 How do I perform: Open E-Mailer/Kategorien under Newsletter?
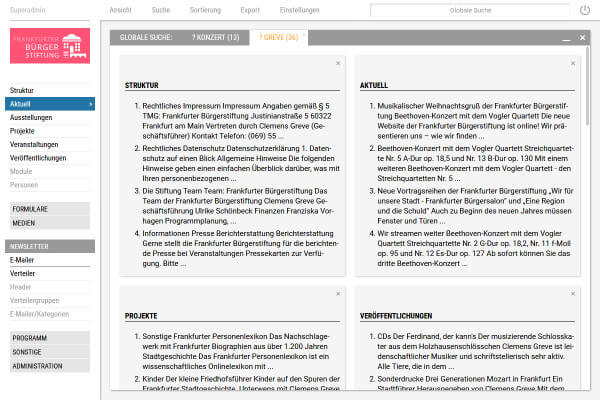coord(50,314)
